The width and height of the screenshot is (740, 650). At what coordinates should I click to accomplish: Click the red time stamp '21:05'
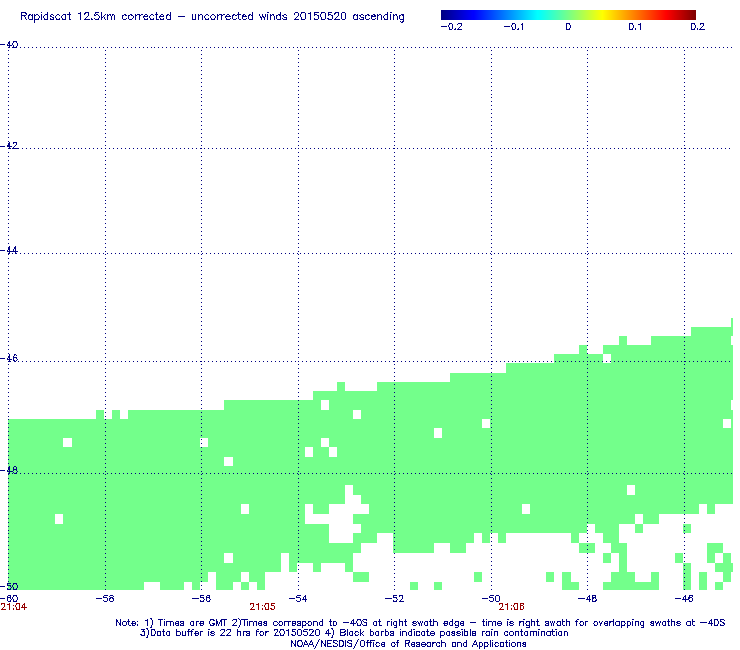click(262, 607)
